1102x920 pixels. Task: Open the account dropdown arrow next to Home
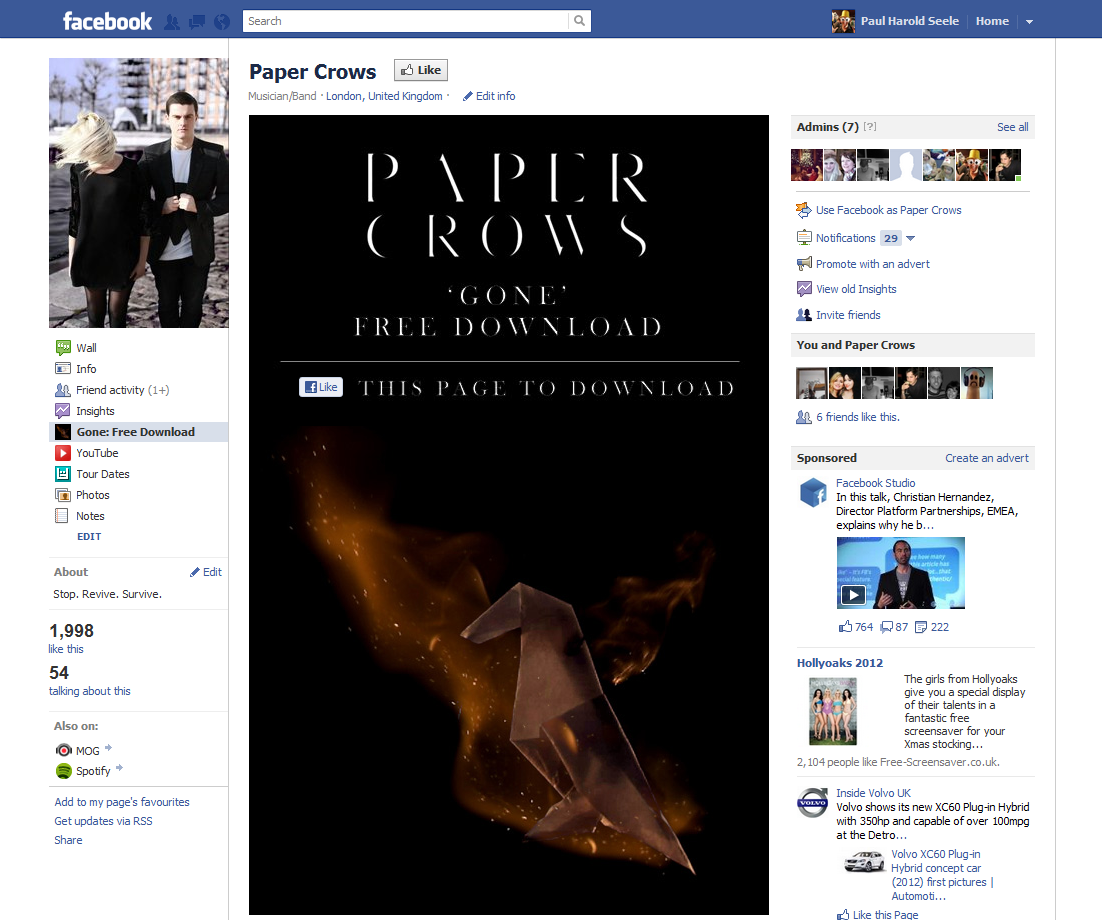[1029, 22]
